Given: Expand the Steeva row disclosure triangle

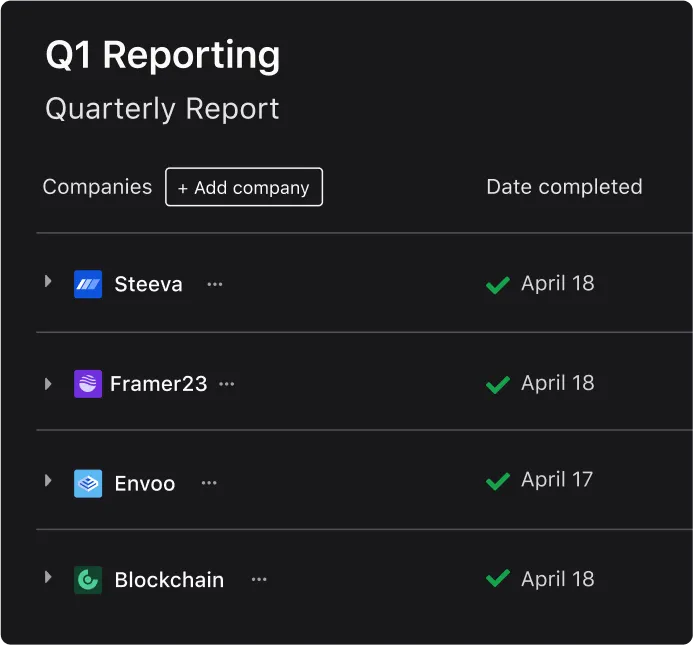Looking at the screenshot, I should (48, 281).
